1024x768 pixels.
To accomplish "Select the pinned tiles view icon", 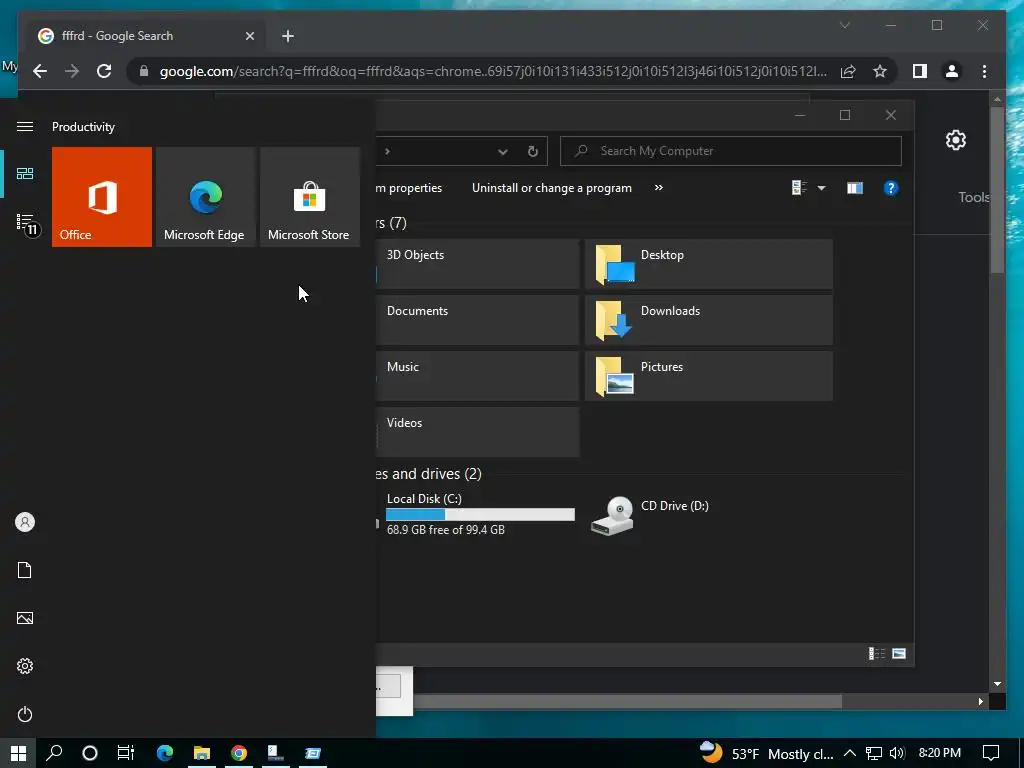I will coord(25,174).
